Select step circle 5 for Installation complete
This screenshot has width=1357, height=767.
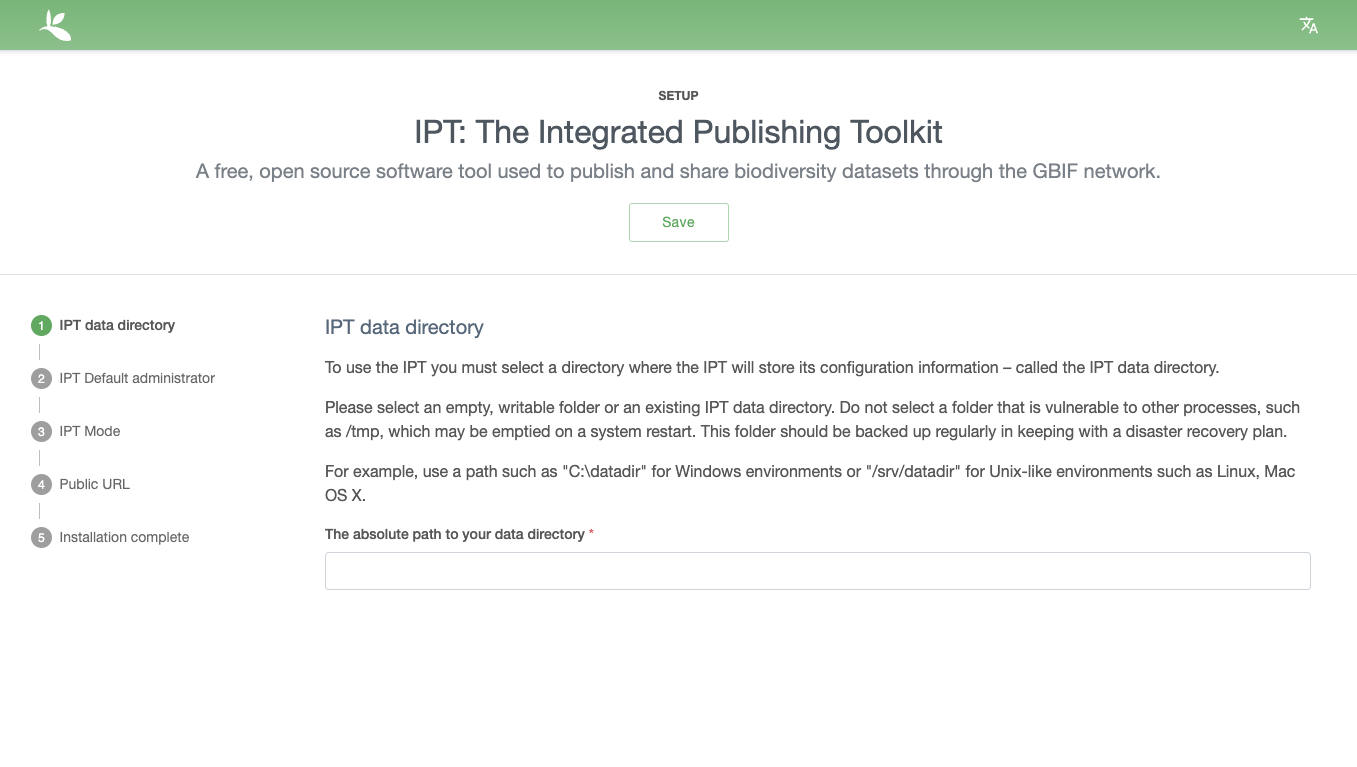pyautogui.click(x=41, y=537)
